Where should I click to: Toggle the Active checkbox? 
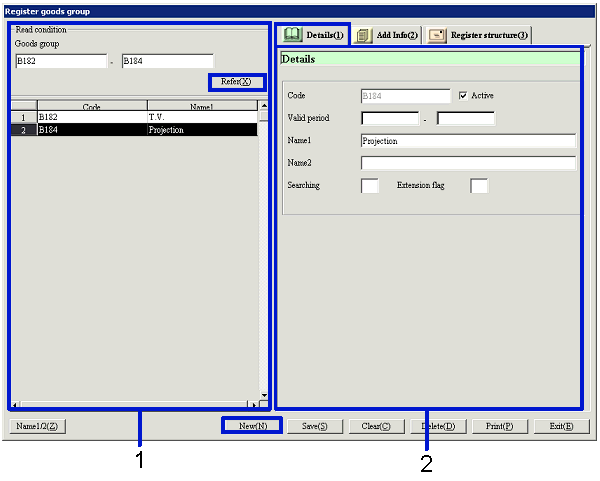(x=463, y=96)
